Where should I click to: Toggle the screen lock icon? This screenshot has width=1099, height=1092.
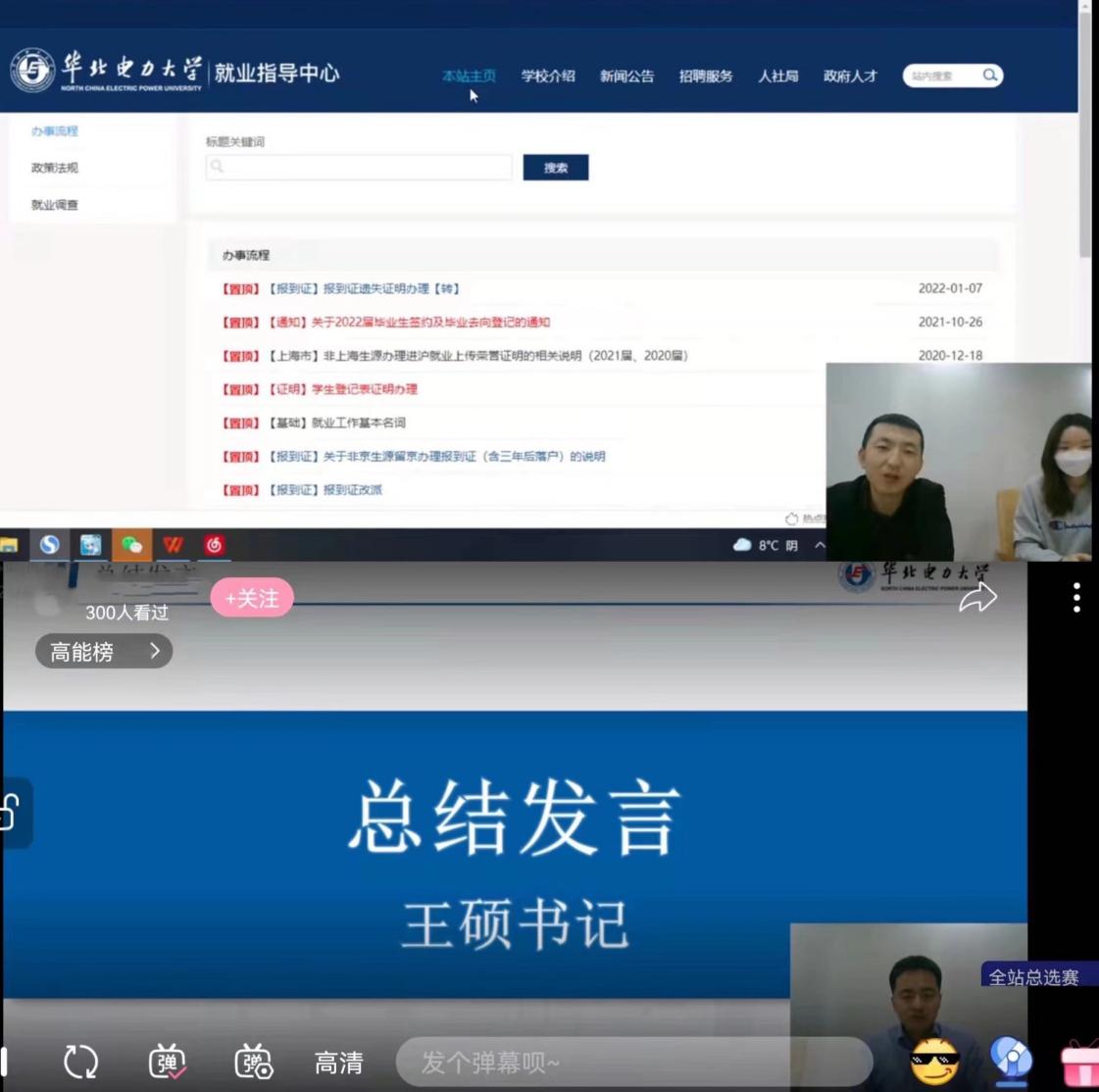coord(12,813)
